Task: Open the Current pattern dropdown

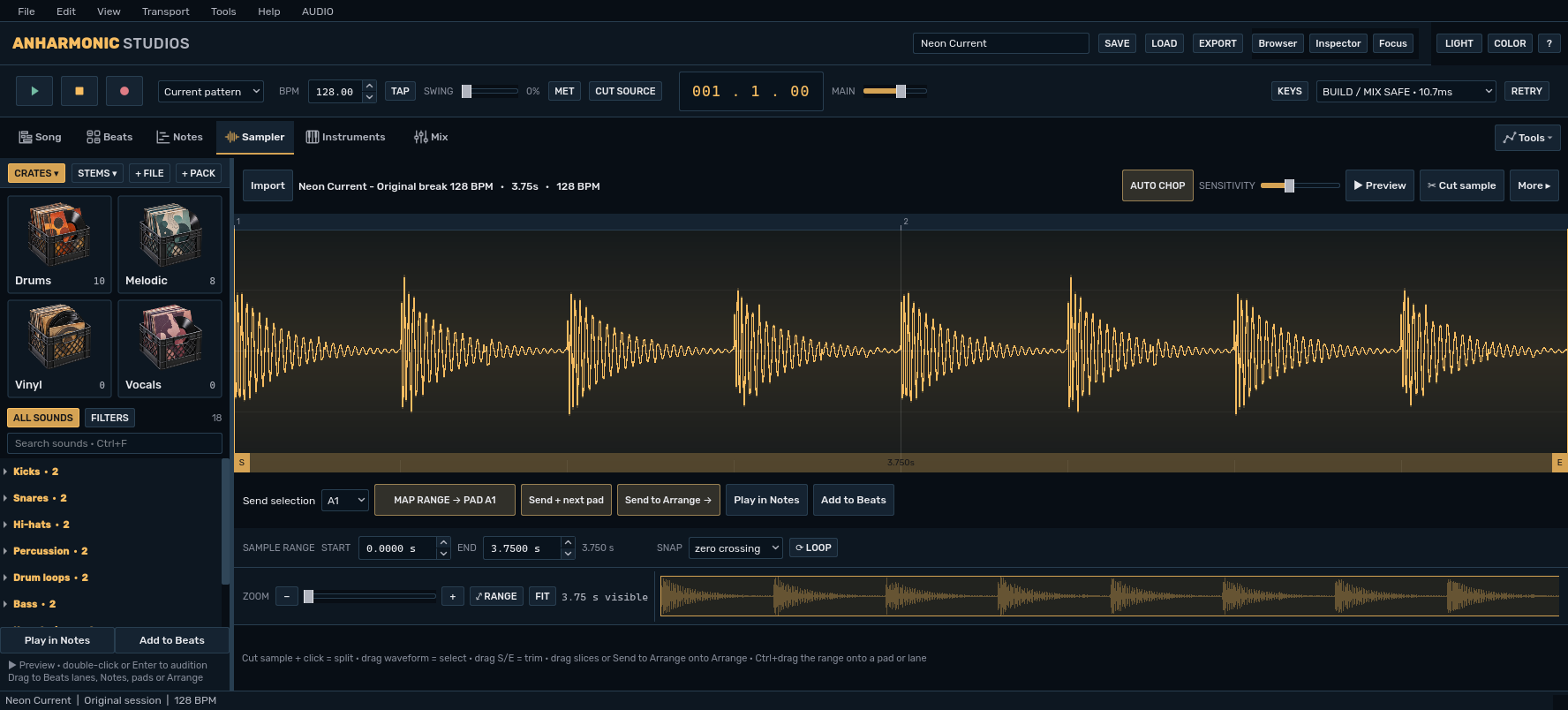Action: (211, 91)
